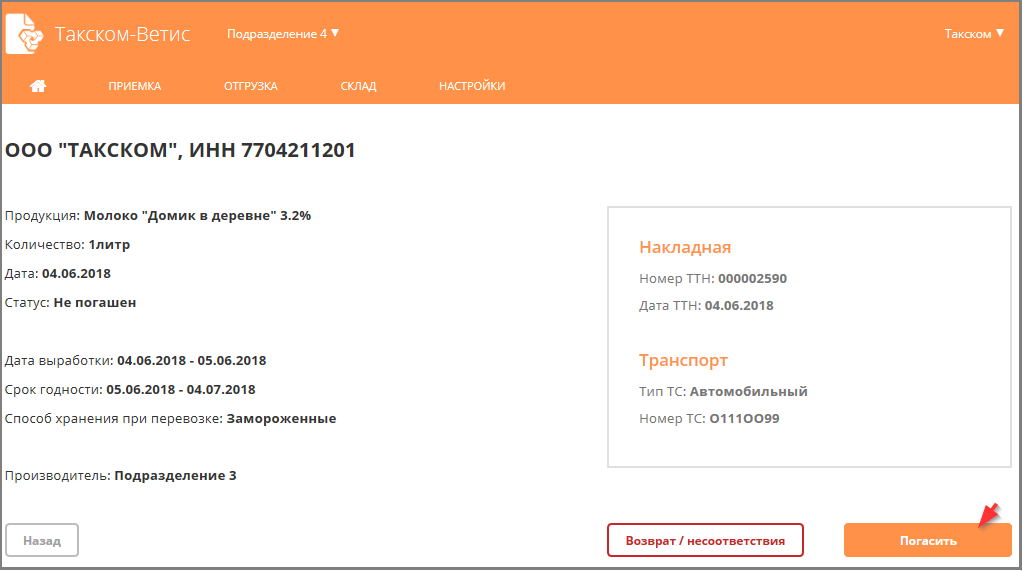
Task: Select status value Не погашен
Action: click(95, 302)
